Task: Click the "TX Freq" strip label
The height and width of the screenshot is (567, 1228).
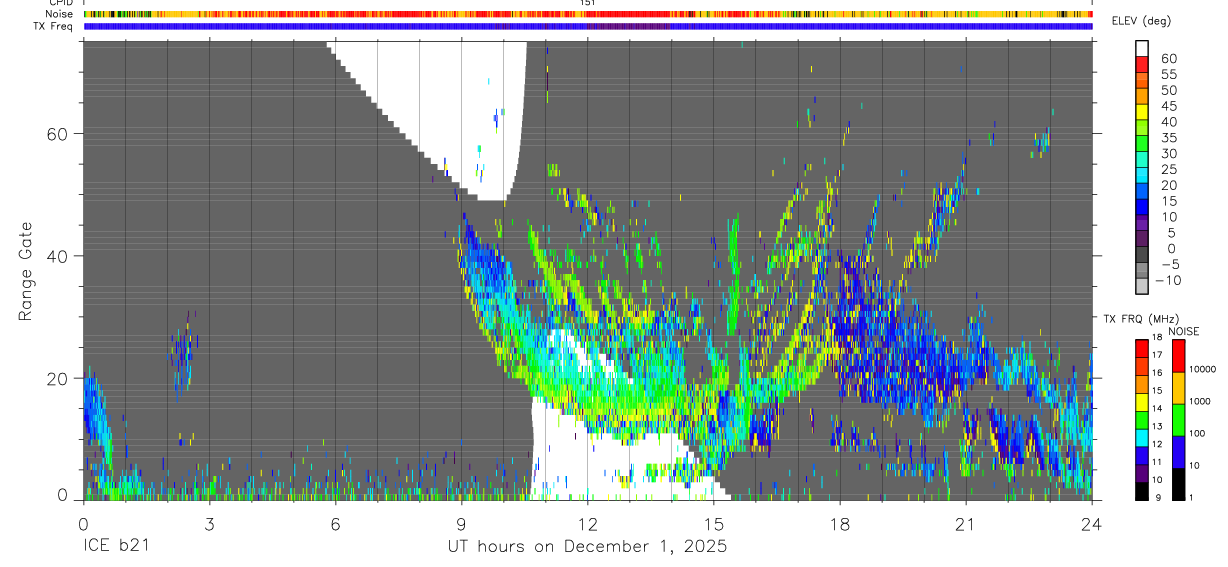Action: point(53,26)
